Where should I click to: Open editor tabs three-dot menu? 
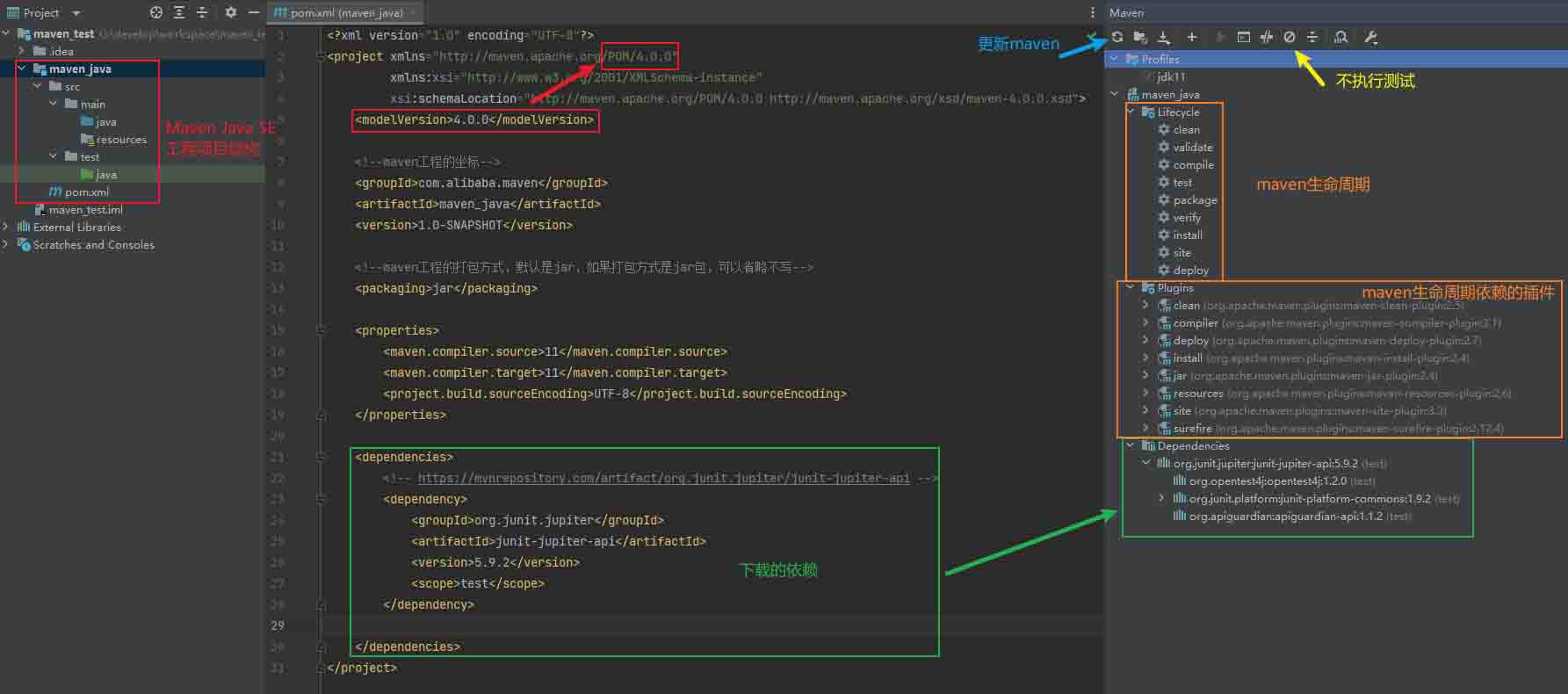(1092, 12)
